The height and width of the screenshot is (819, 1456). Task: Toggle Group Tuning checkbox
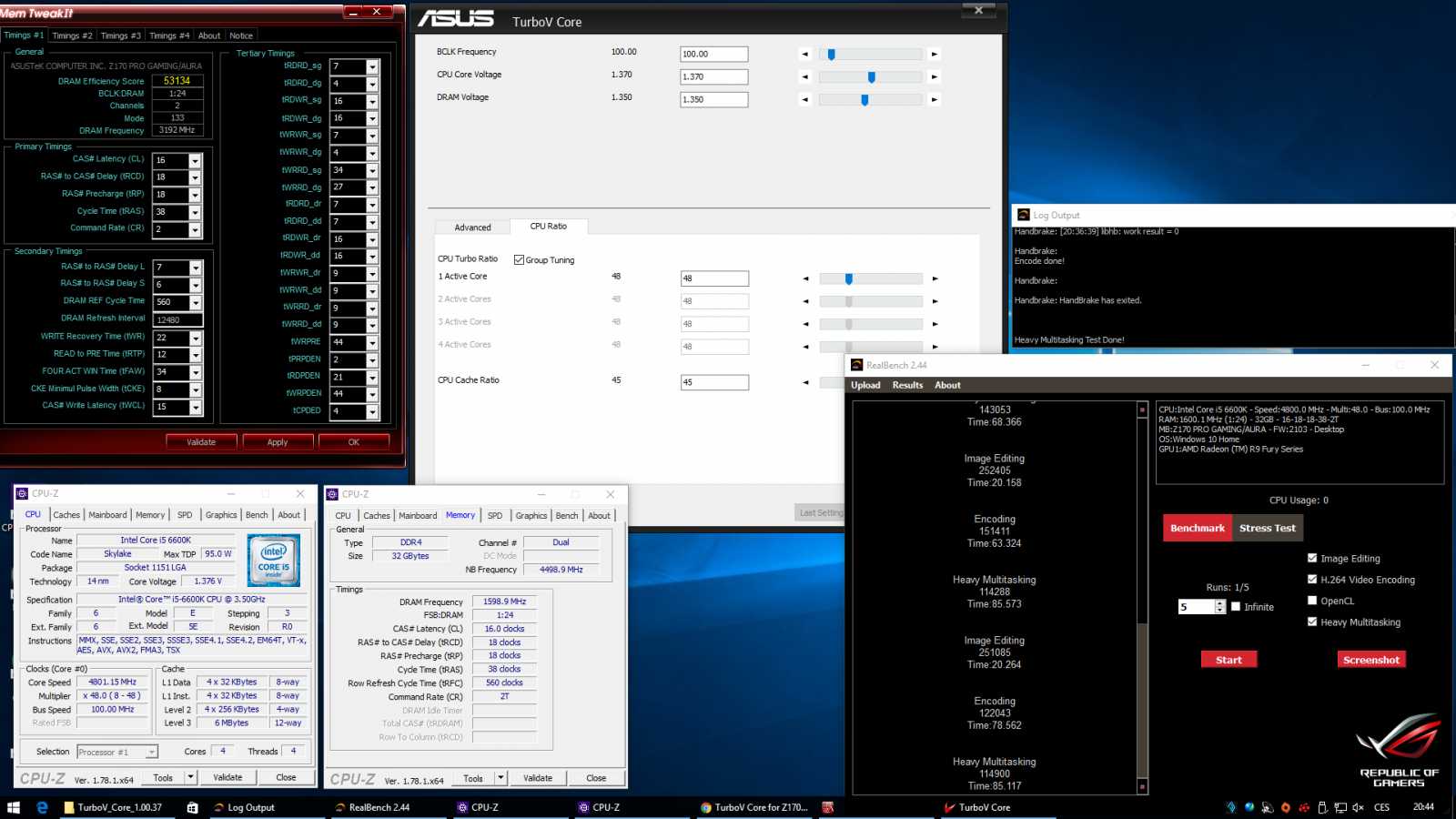[x=519, y=260]
